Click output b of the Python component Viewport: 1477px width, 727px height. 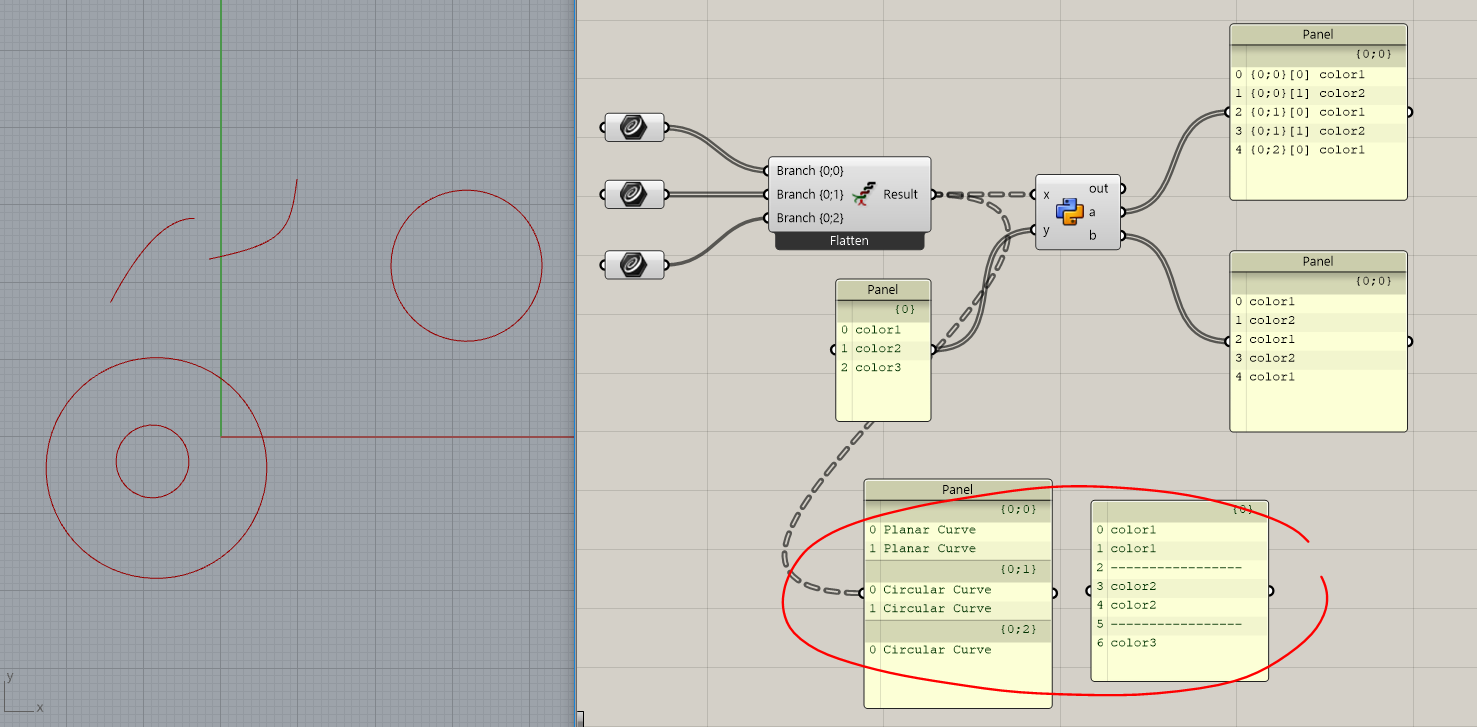1121,235
